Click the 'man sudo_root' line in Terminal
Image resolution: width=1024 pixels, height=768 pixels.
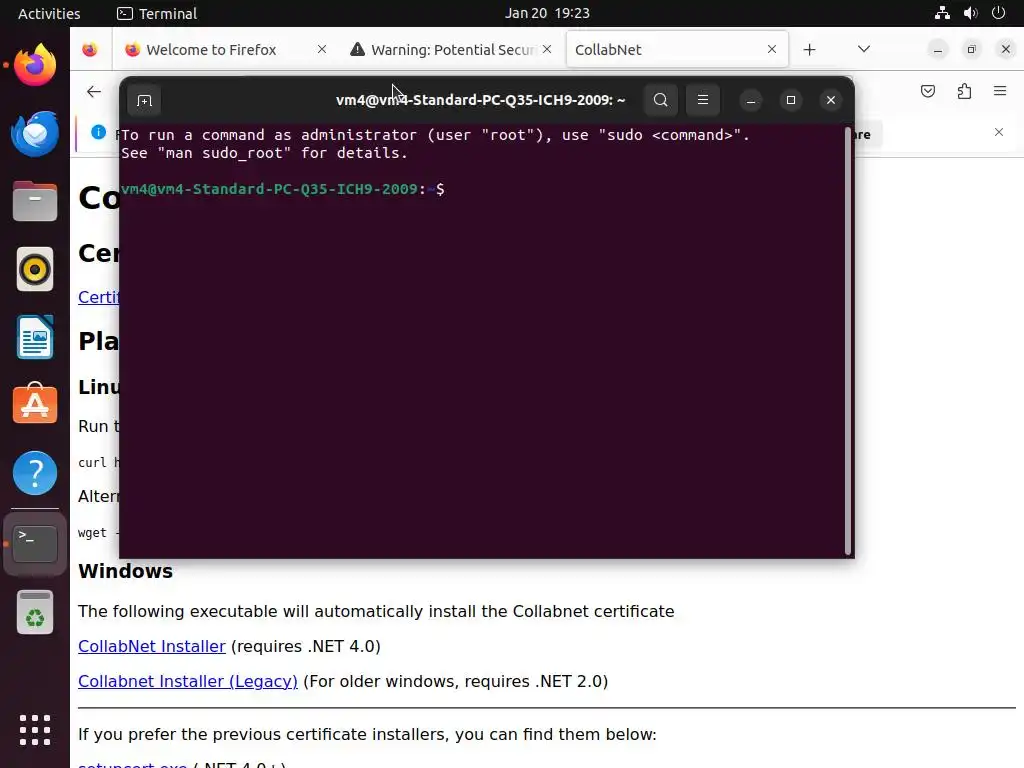tap(264, 153)
